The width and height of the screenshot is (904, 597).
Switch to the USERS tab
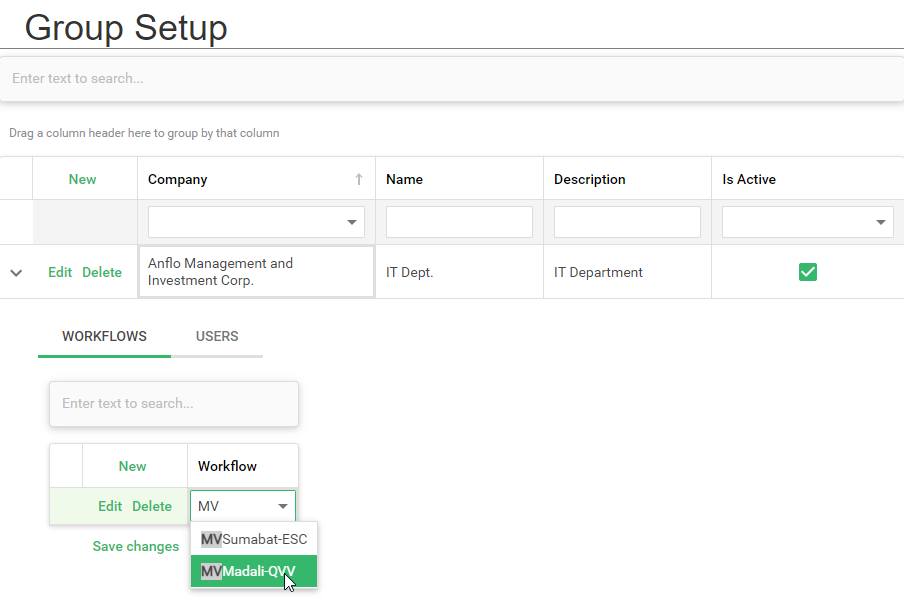point(217,336)
